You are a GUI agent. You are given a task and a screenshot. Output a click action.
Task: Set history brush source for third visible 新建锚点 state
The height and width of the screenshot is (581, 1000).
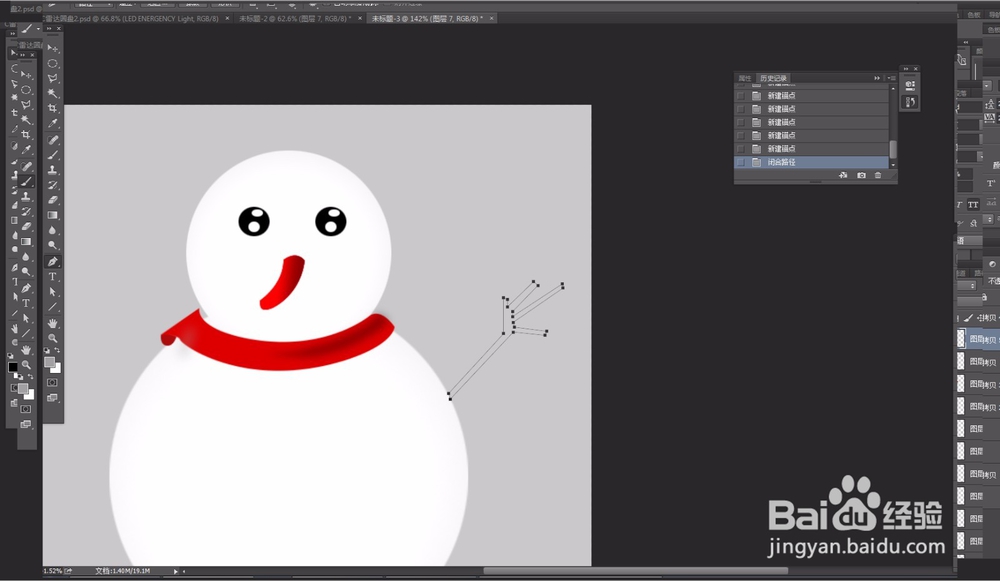coord(740,122)
